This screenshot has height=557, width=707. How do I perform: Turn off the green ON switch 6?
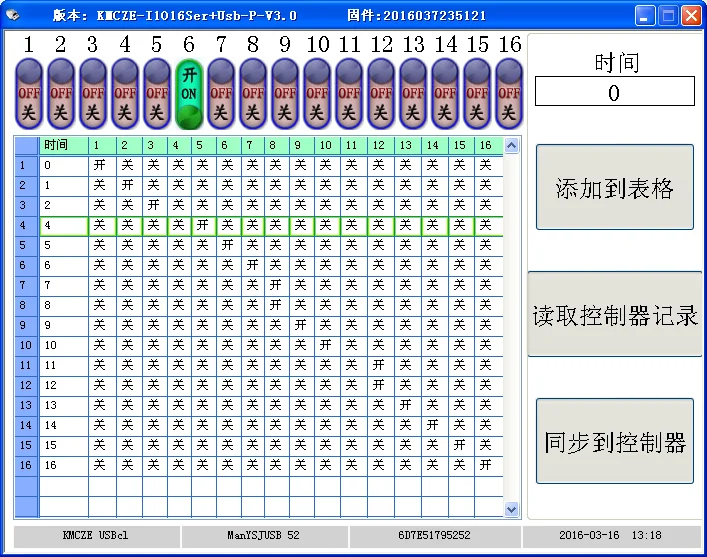tap(189, 94)
